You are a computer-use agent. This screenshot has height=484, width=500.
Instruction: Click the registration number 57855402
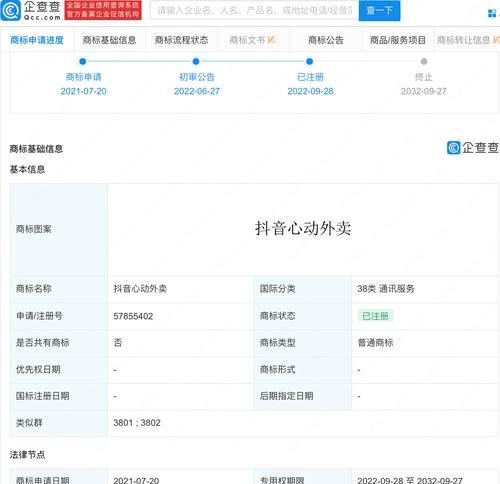point(133,316)
